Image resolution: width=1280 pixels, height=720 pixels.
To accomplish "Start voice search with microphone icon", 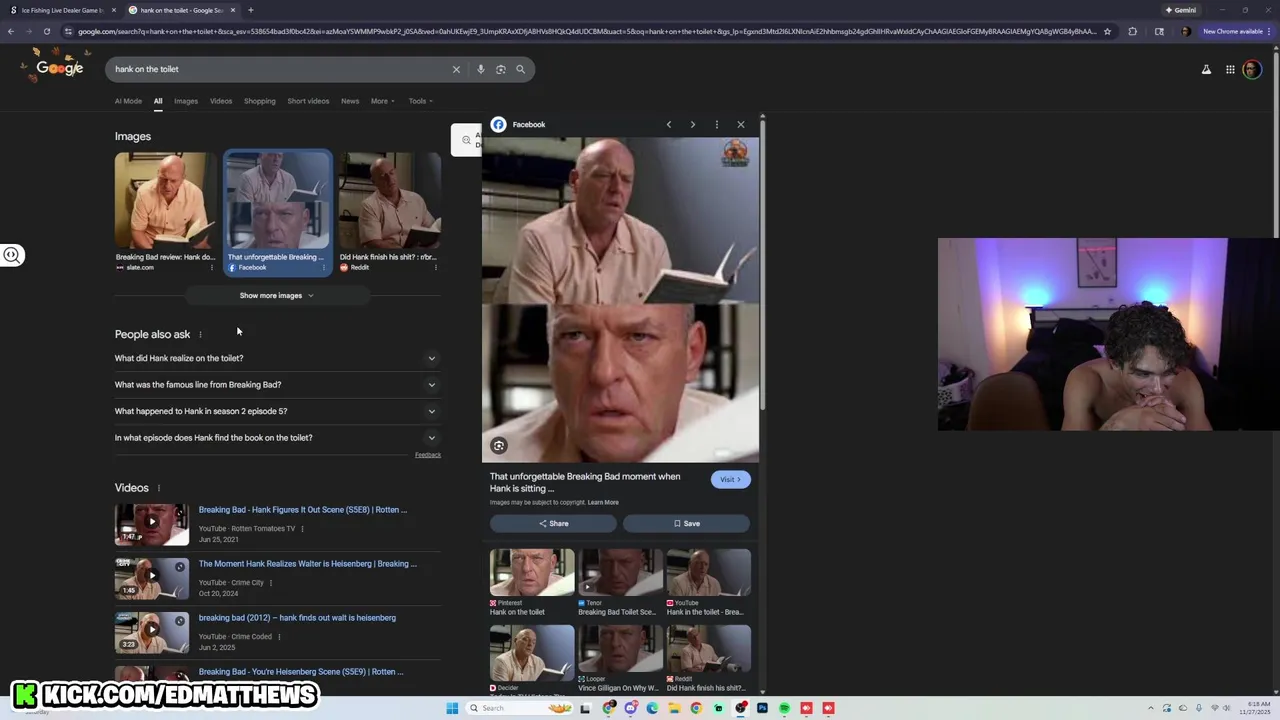I will tap(481, 69).
